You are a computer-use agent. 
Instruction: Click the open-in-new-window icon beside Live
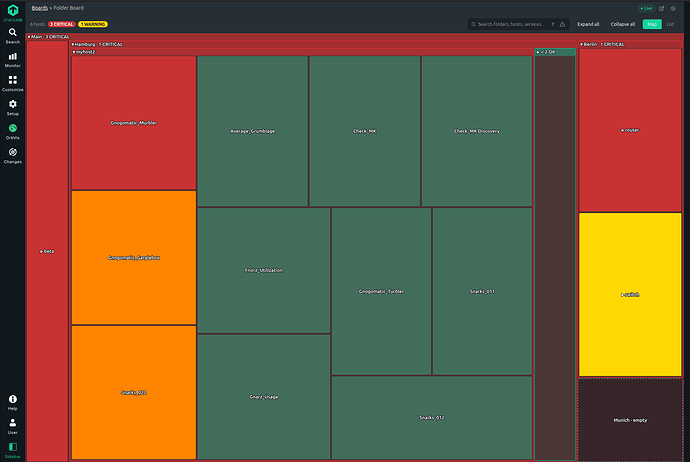click(661, 8)
